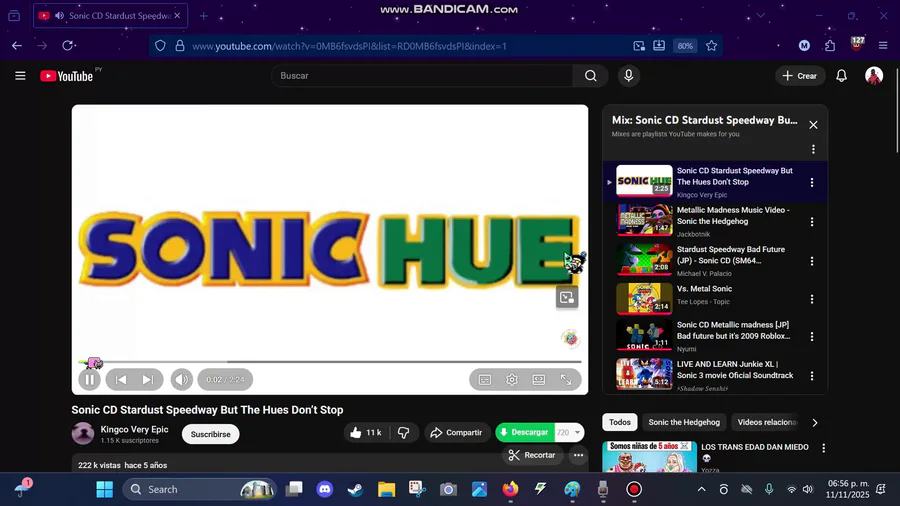Open options for Metallic Madness Music Video item
900x506 pixels.
(812, 221)
